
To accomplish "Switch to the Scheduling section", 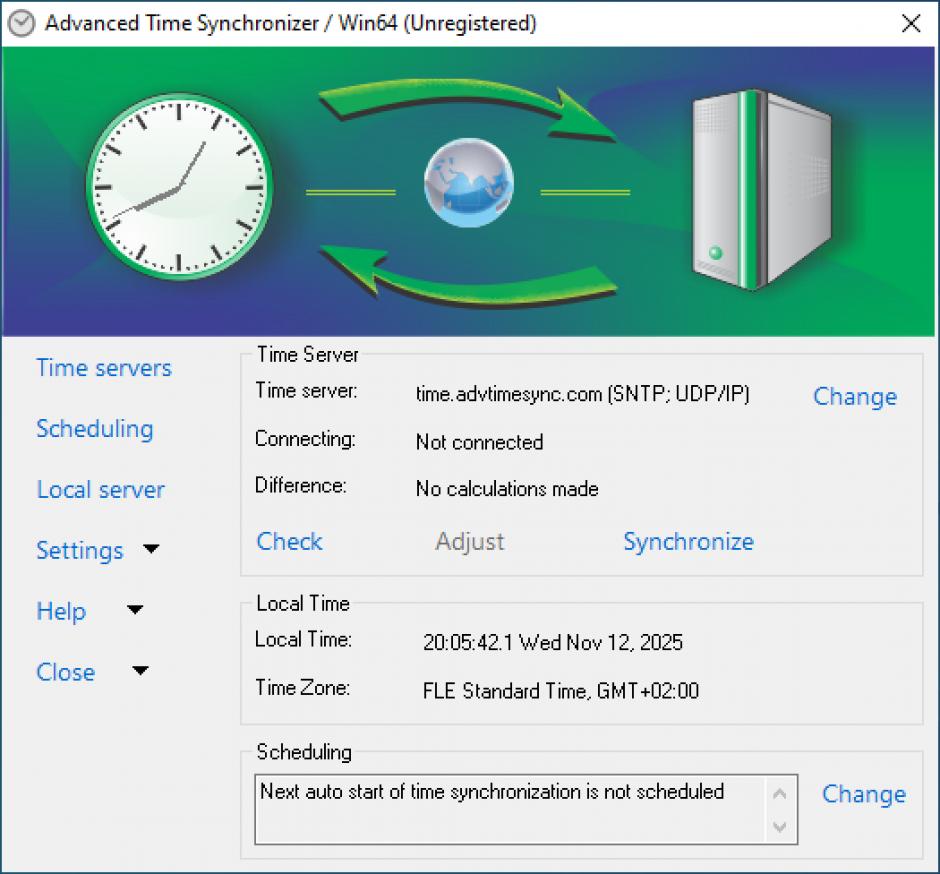I will [95, 429].
